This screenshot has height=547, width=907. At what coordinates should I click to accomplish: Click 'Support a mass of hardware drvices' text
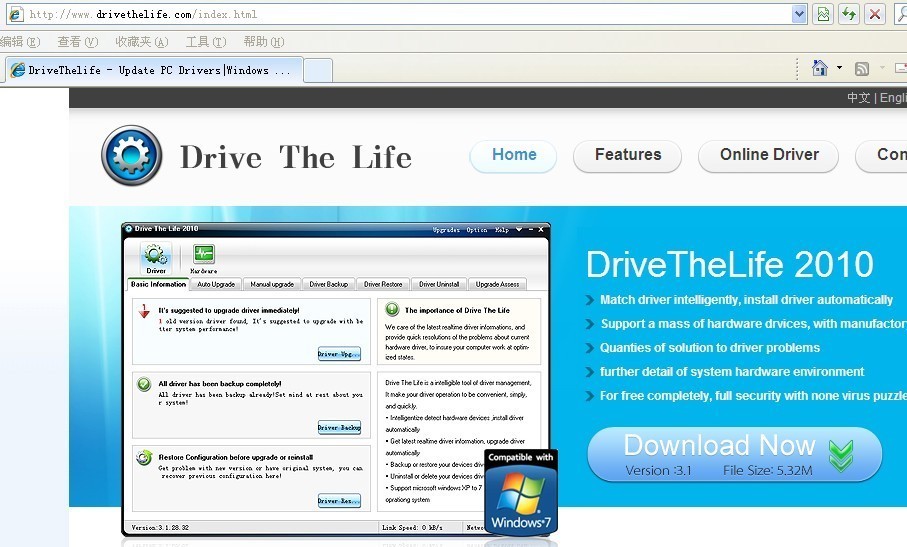753,324
